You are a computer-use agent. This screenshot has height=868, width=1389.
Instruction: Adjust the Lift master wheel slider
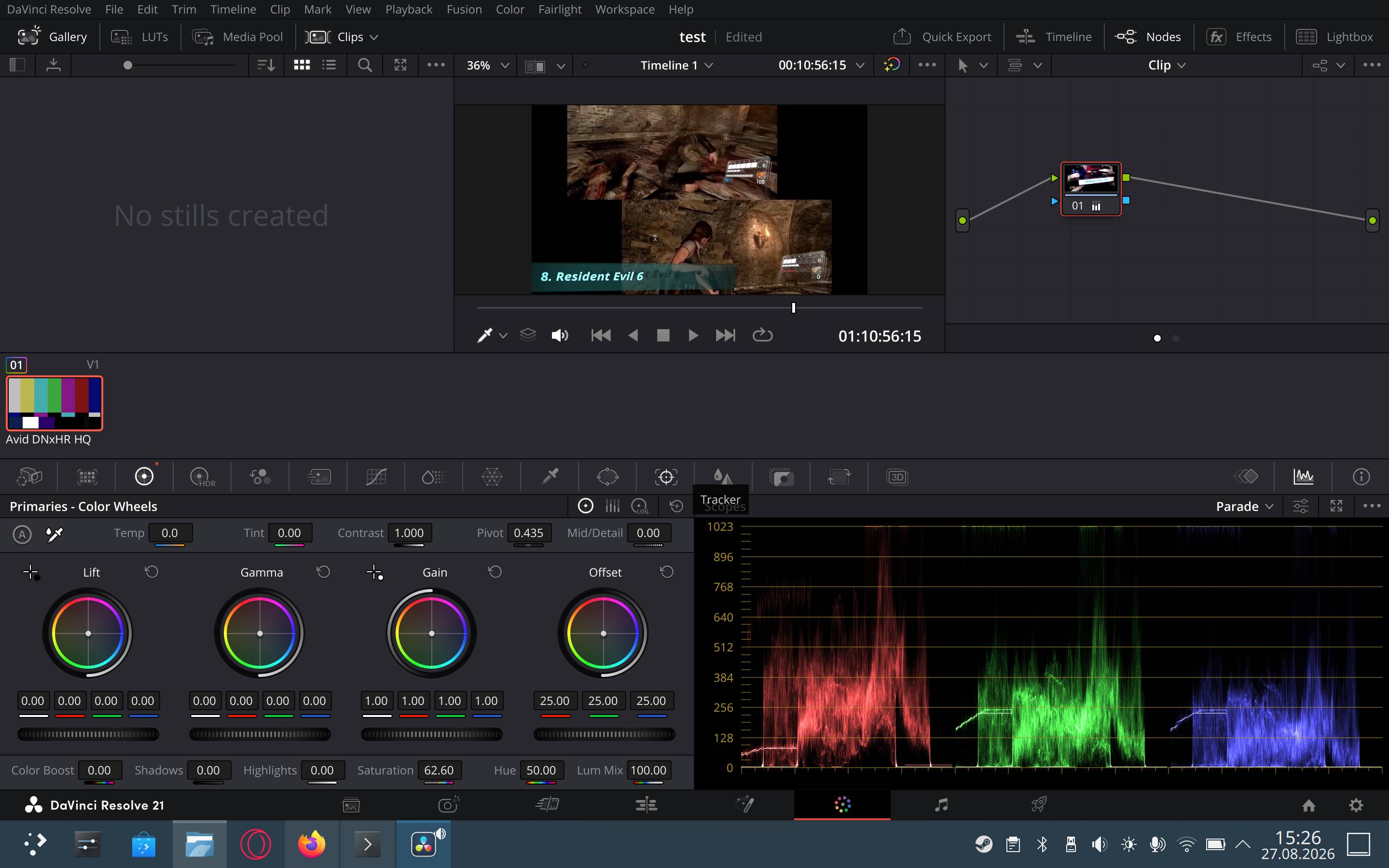pos(88,734)
